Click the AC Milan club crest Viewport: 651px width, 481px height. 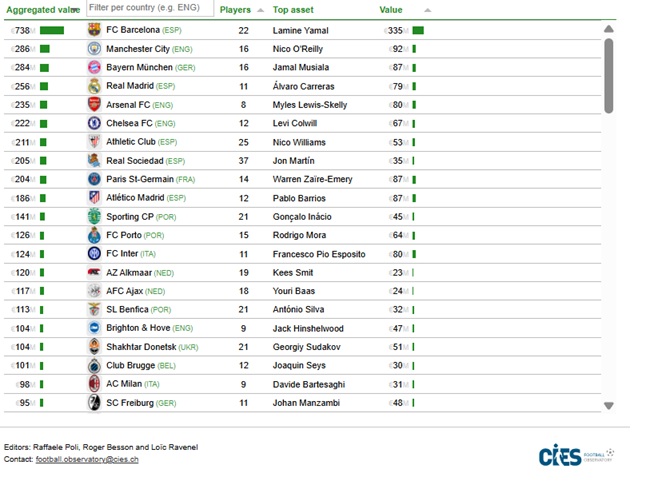(x=94, y=384)
